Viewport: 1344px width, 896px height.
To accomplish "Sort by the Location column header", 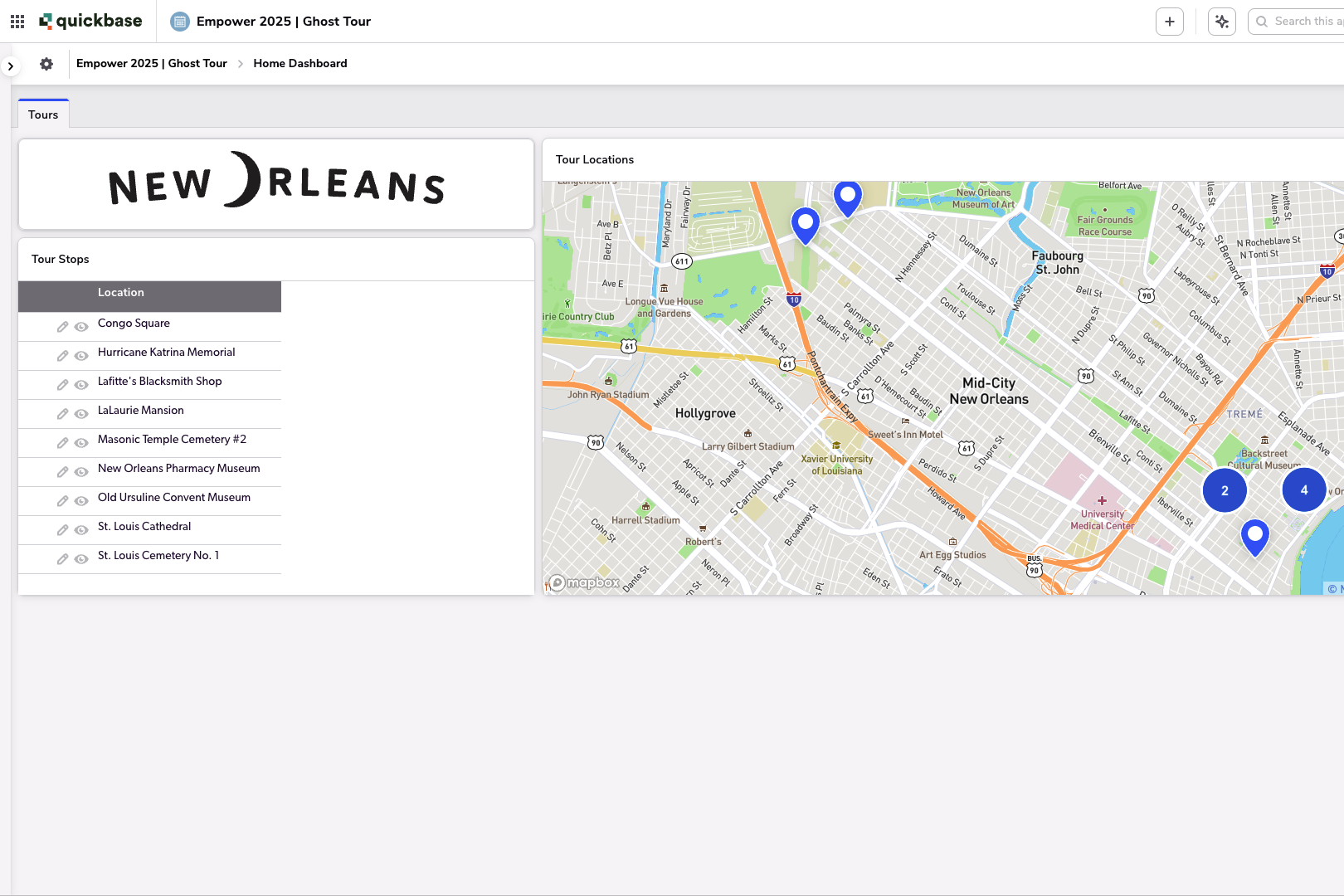I will [x=121, y=293].
